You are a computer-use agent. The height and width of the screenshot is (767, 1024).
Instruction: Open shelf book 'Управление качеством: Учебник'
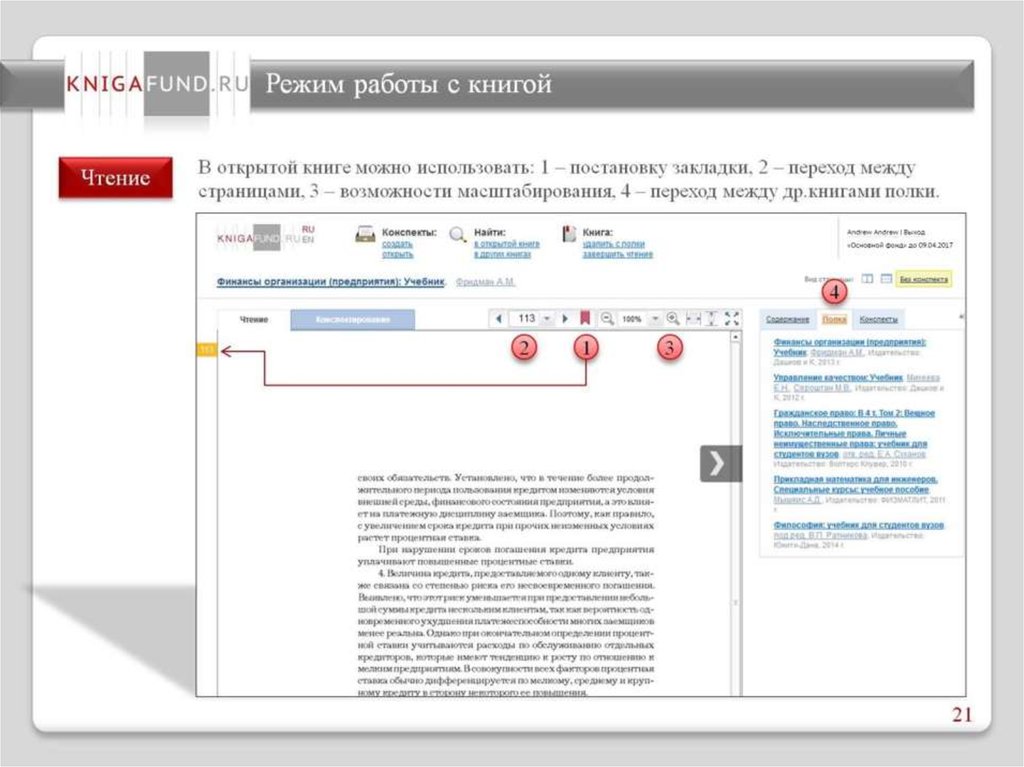pyautogui.click(x=838, y=378)
